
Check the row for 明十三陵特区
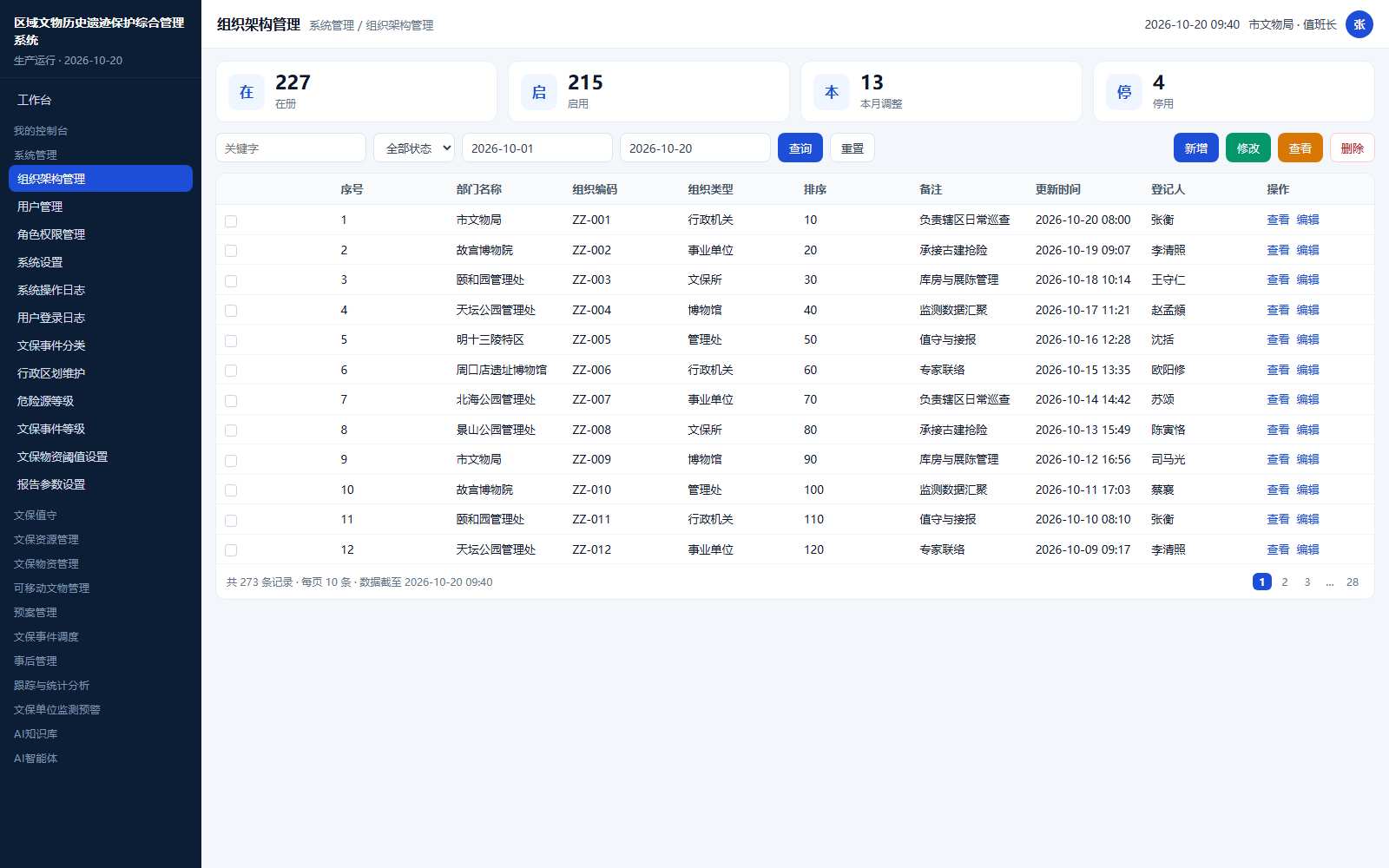231,340
